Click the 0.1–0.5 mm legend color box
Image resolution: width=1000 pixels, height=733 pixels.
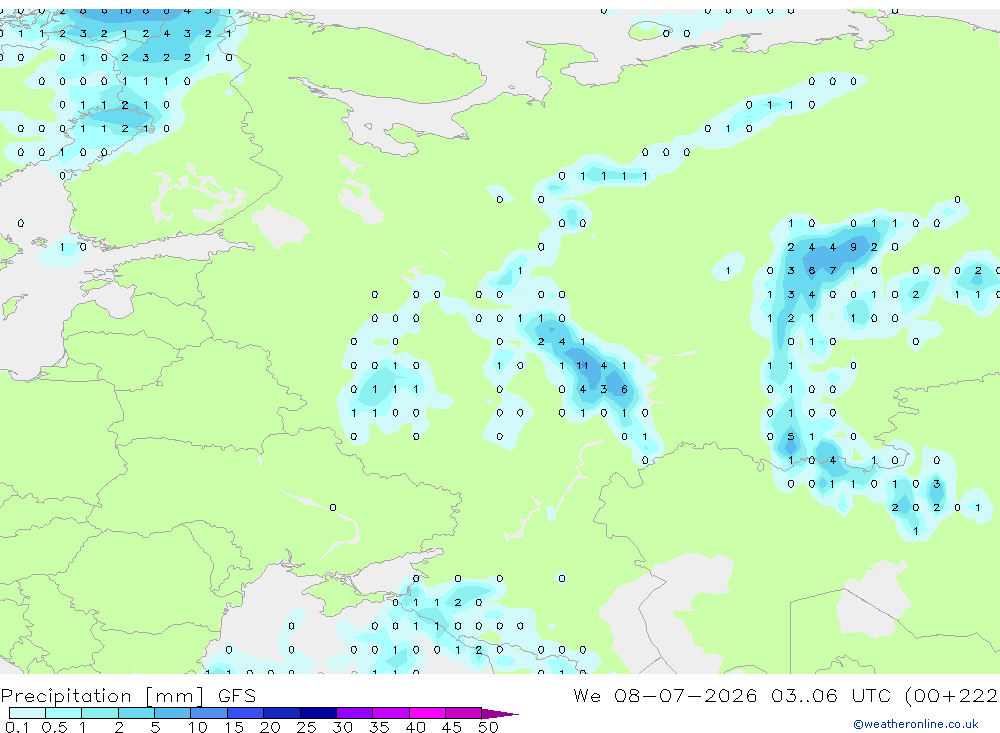tap(27, 713)
